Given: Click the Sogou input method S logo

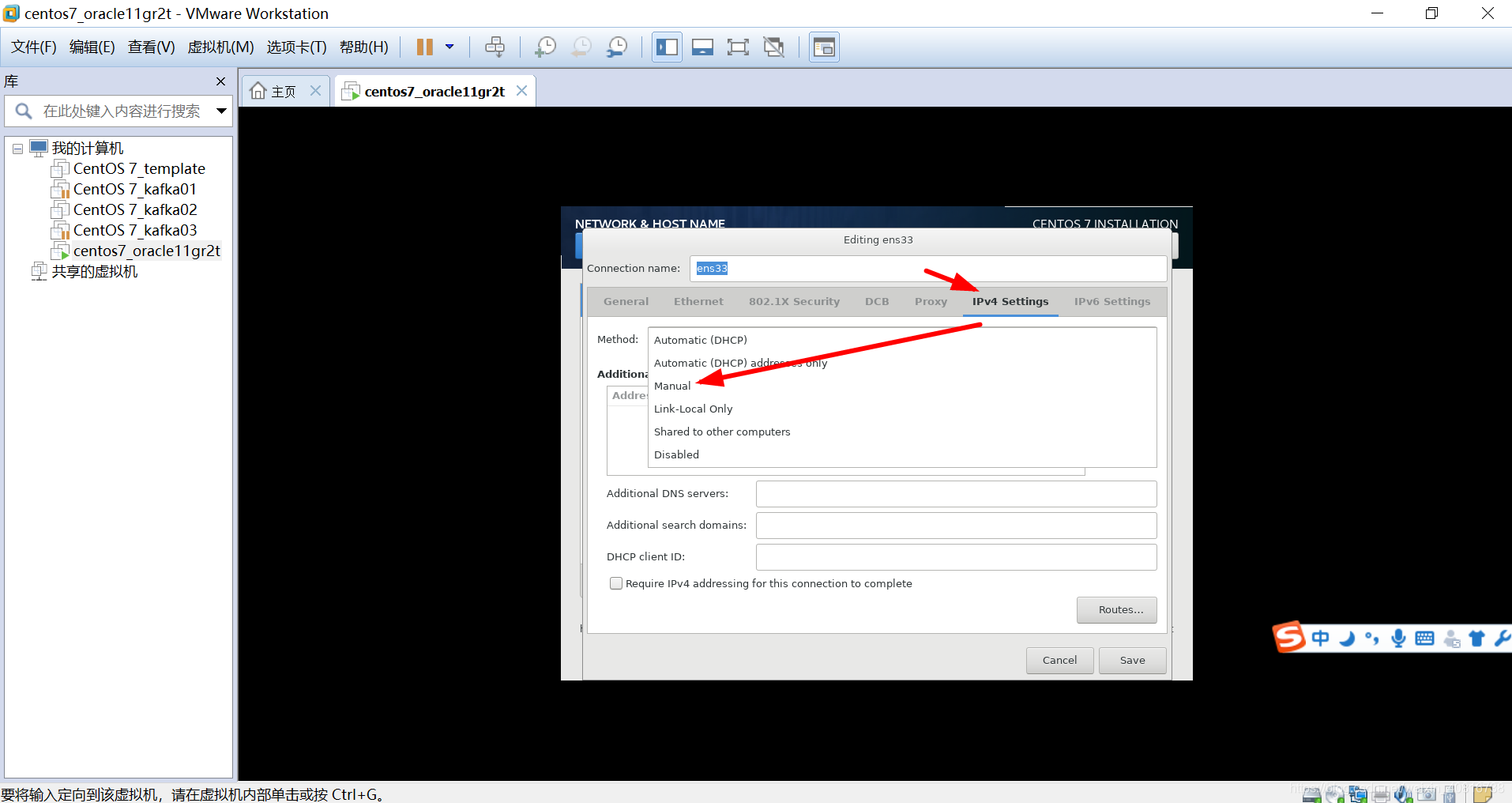Looking at the screenshot, I should click(1288, 637).
